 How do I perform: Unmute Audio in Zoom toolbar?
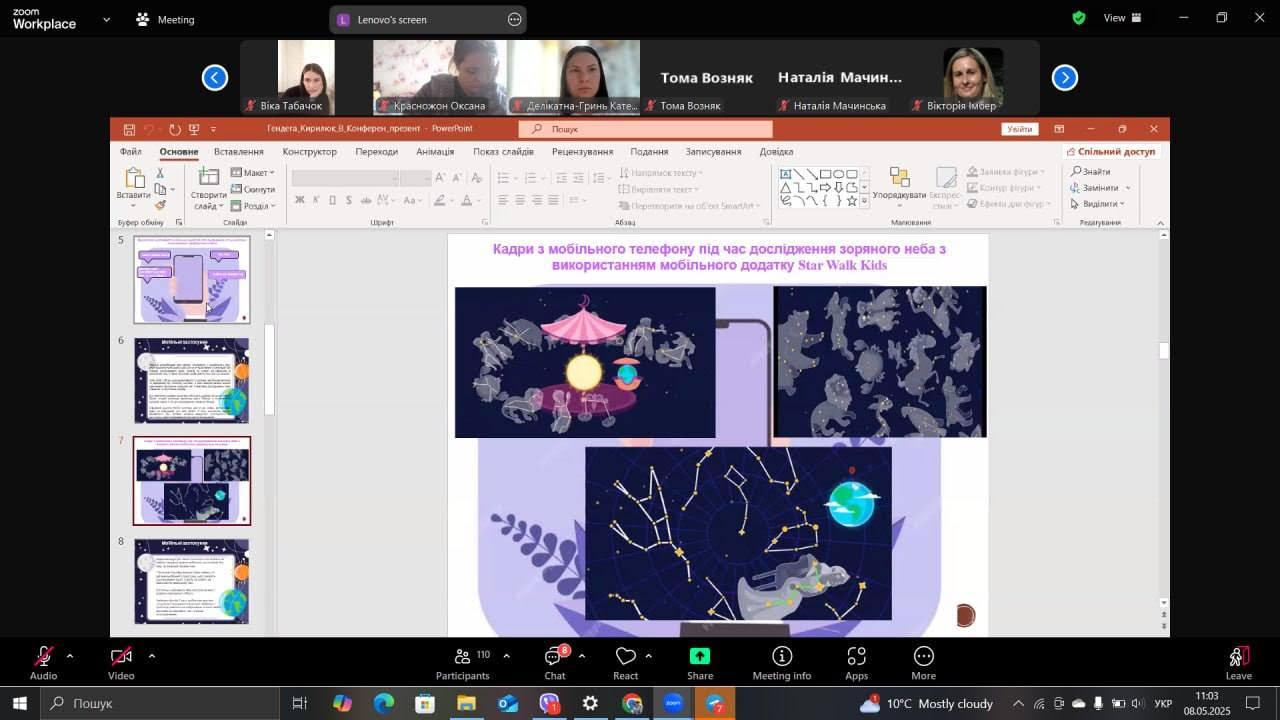(43, 663)
